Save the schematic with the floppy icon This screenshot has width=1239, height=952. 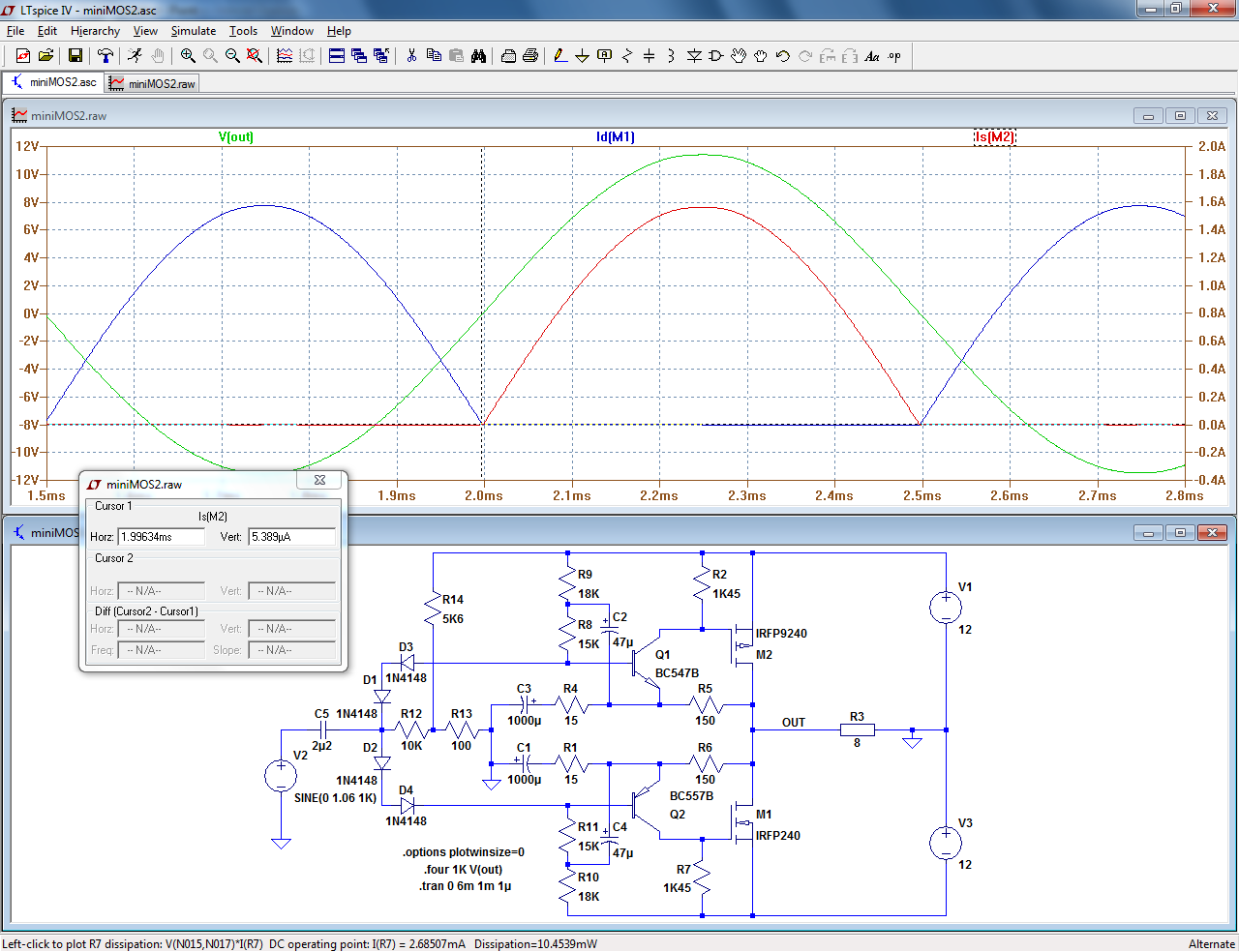point(75,56)
